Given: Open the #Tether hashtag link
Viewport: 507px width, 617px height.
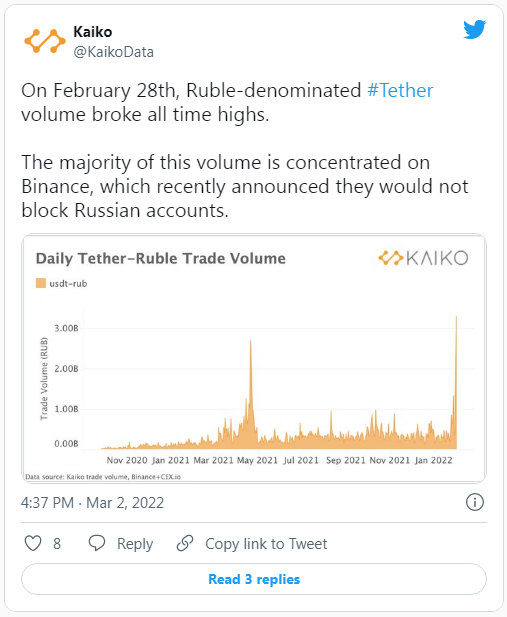Looking at the screenshot, I should click(400, 90).
